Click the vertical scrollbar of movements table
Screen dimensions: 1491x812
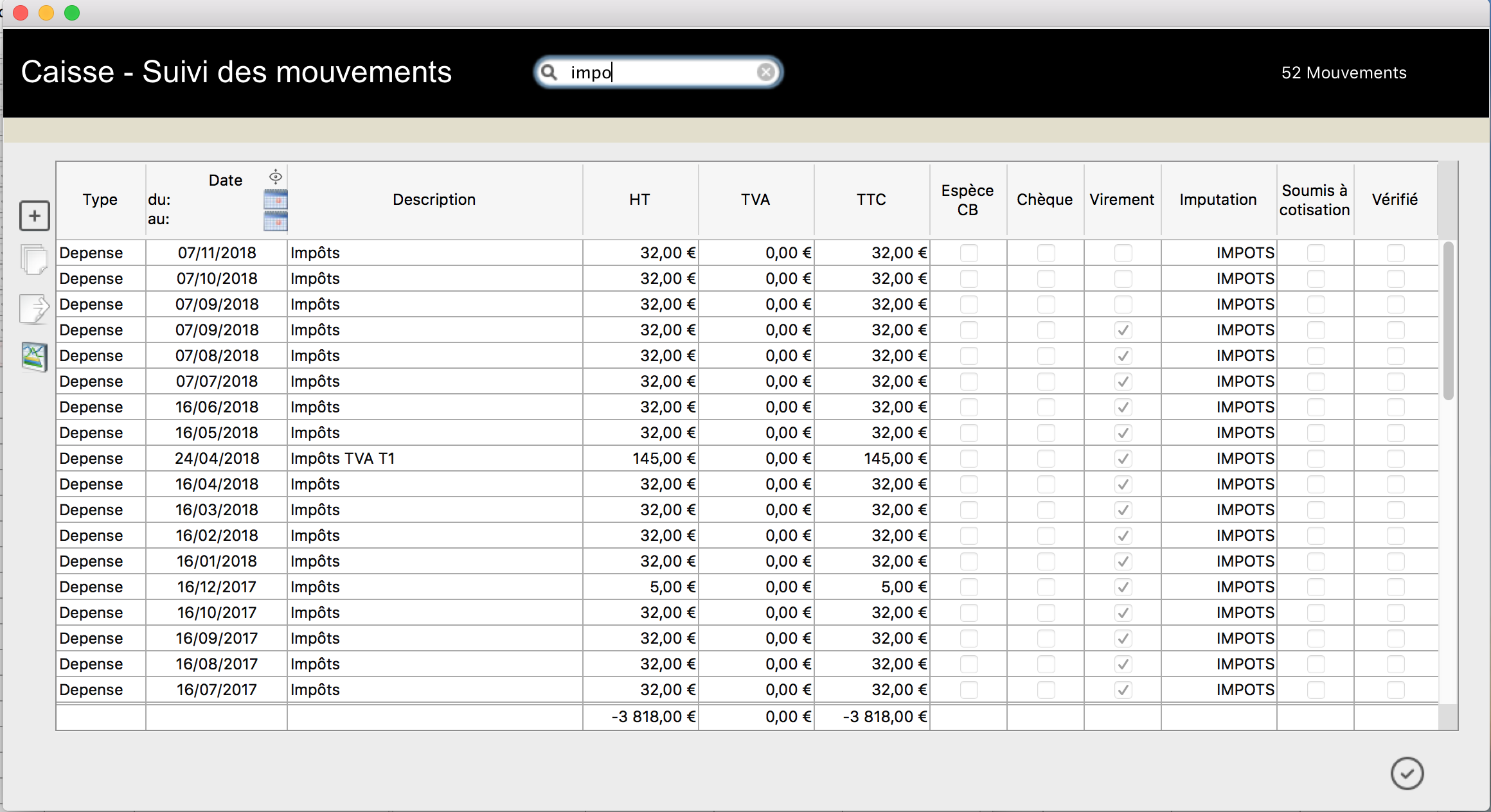pos(1448,321)
